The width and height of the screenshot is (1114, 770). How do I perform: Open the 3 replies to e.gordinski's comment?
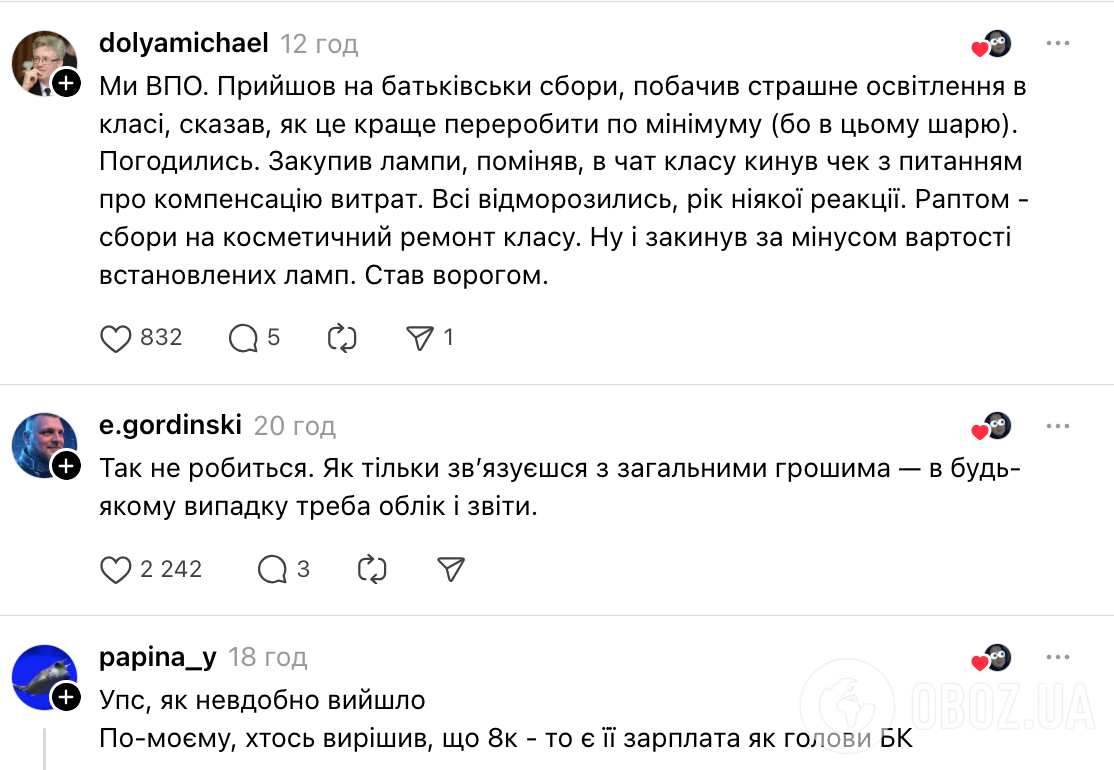point(271,569)
